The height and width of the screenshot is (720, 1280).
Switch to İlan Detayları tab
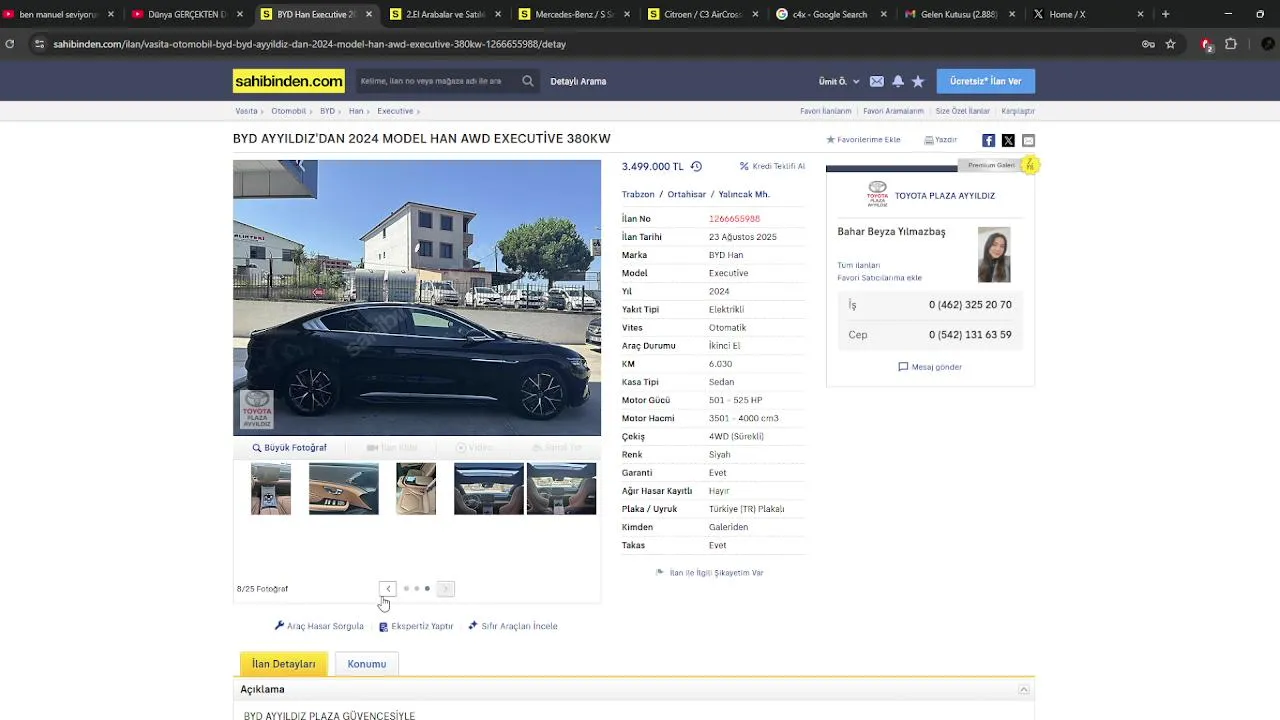click(283, 664)
